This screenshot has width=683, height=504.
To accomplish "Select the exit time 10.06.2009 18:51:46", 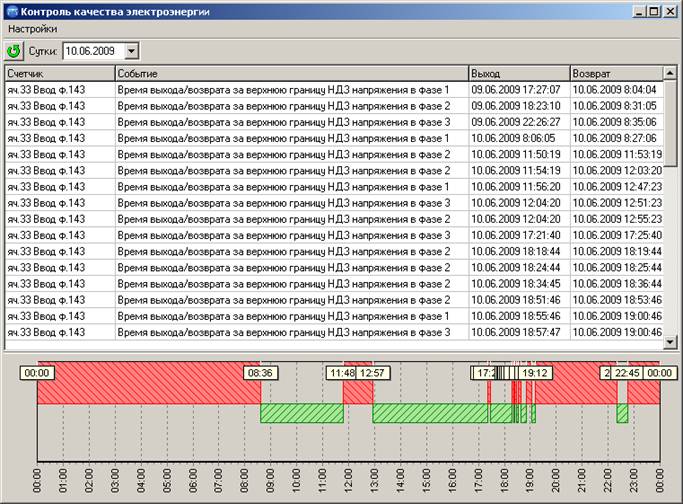I will 516,300.
